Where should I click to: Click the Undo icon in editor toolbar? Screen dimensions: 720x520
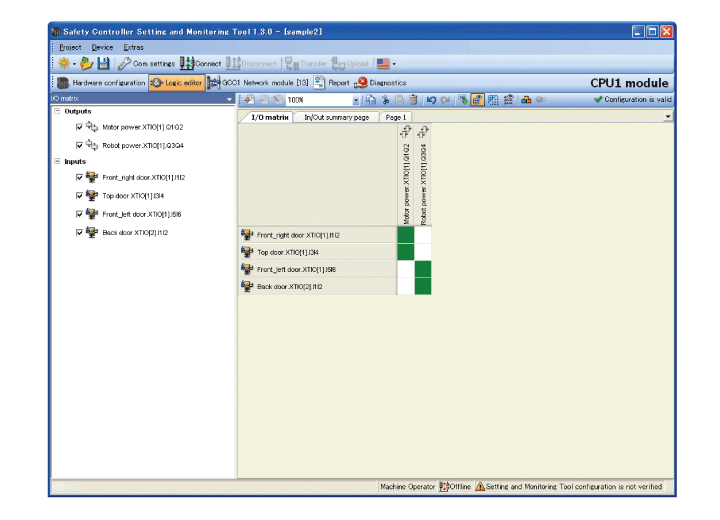(430, 100)
